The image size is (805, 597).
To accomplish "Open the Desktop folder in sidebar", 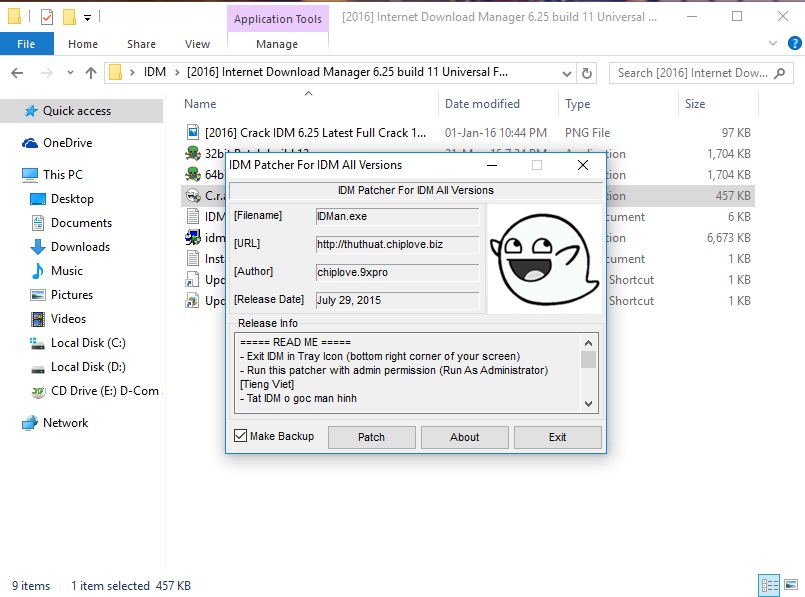I will point(72,199).
